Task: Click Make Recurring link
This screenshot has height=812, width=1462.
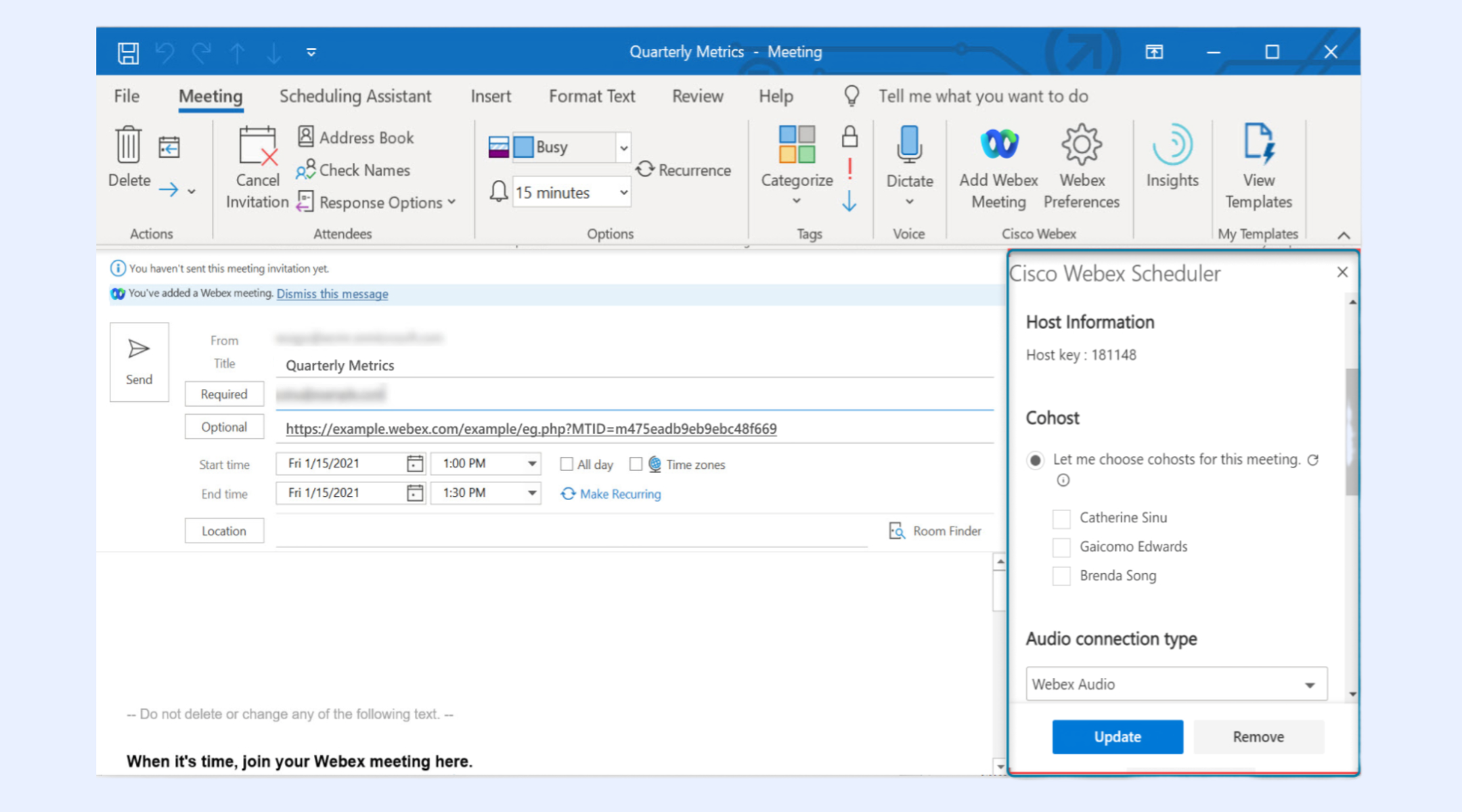Action: 611,494
